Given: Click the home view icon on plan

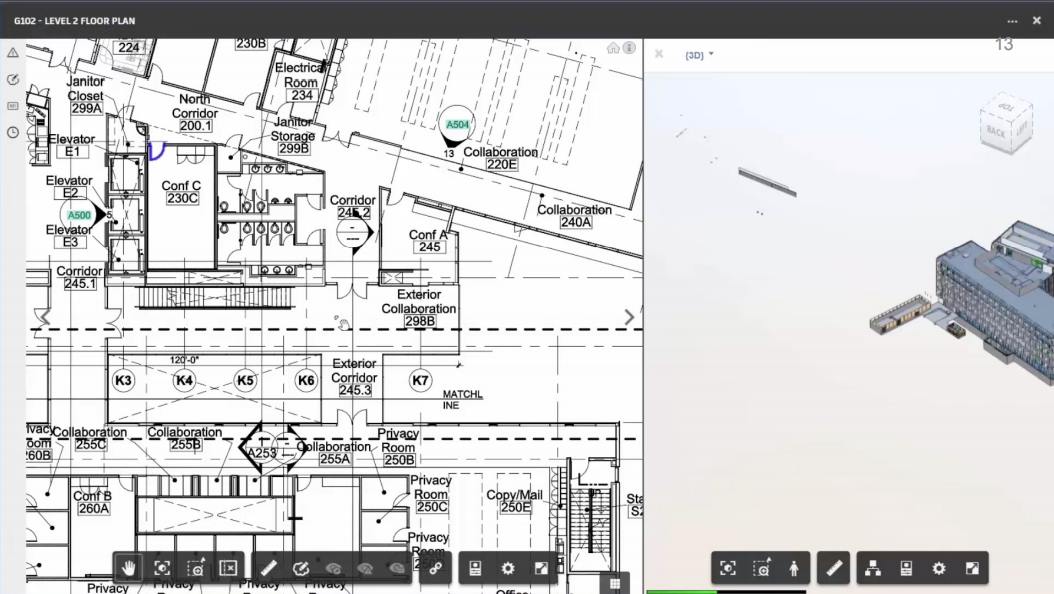Looking at the screenshot, I should (x=613, y=48).
